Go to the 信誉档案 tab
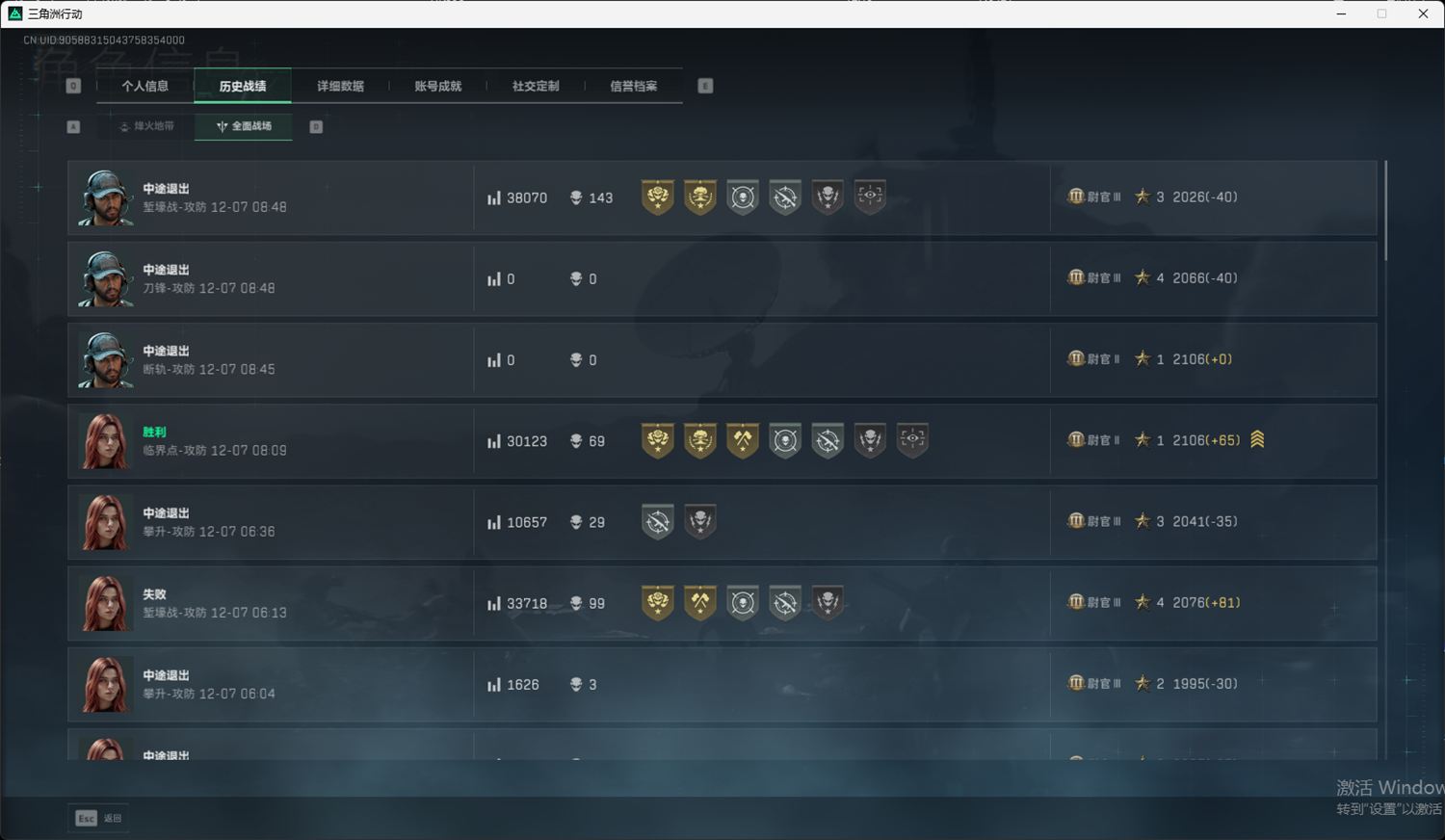 click(634, 86)
